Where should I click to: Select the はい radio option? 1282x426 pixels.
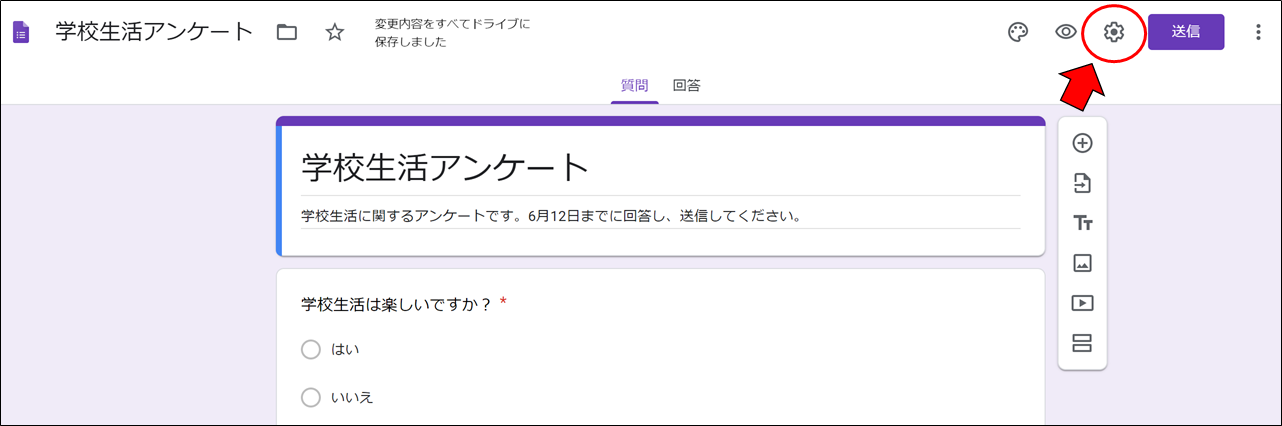click(x=311, y=349)
